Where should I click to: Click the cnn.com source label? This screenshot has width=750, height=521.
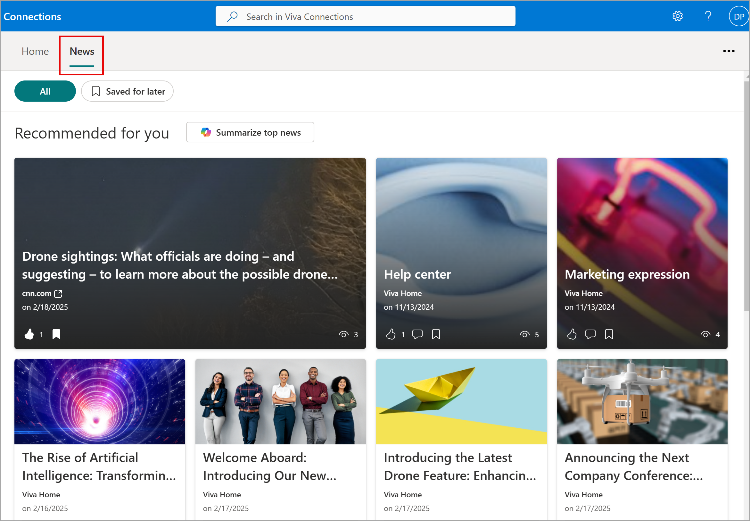click(36, 293)
